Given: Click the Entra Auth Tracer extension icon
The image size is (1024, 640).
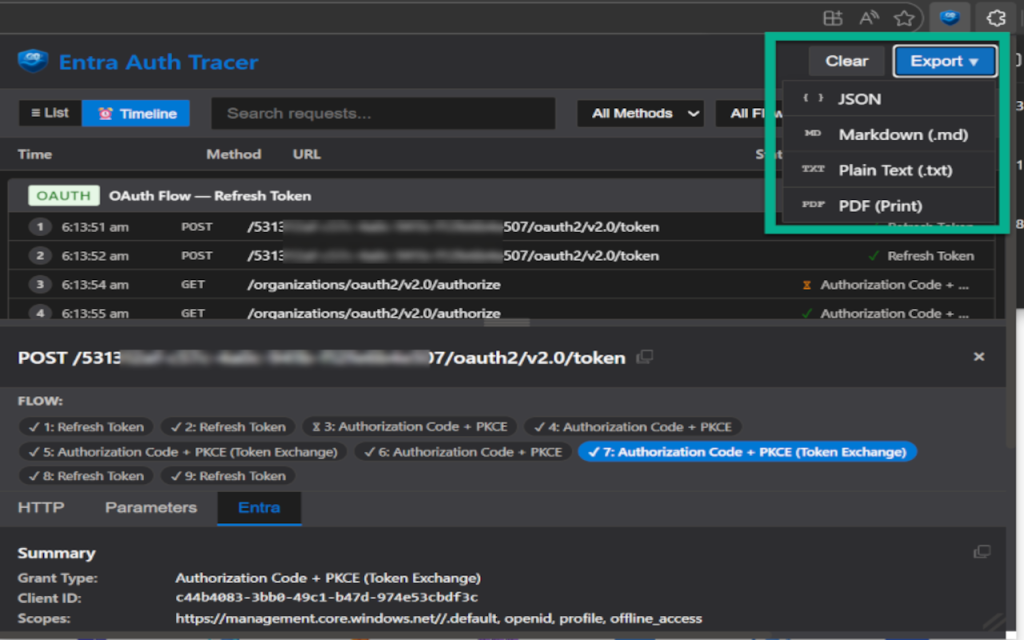Looking at the screenshot, I should (x=949, y=18).
